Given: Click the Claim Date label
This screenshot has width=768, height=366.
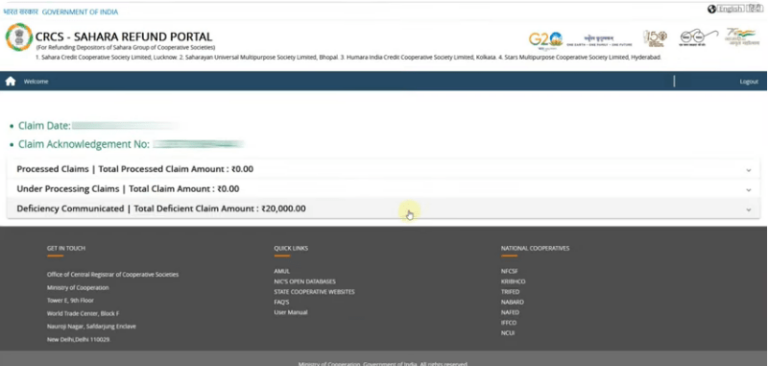Looking at the screenshot, I should (45, 126).
